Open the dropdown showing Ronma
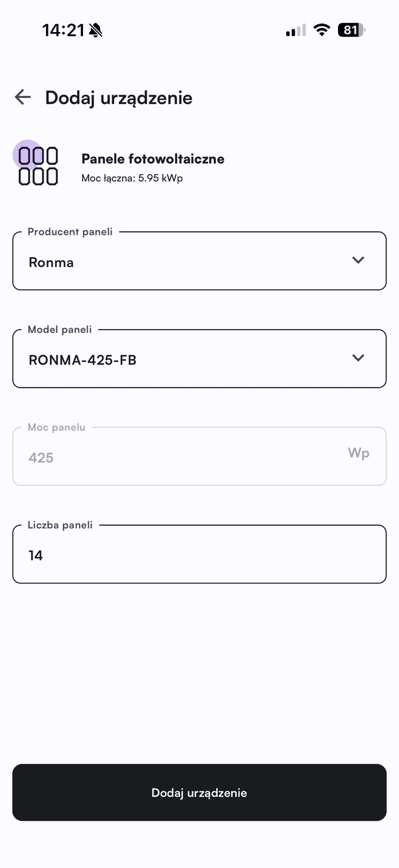The image size is (399, 868). pyautogui.click(x=199, y=261)
